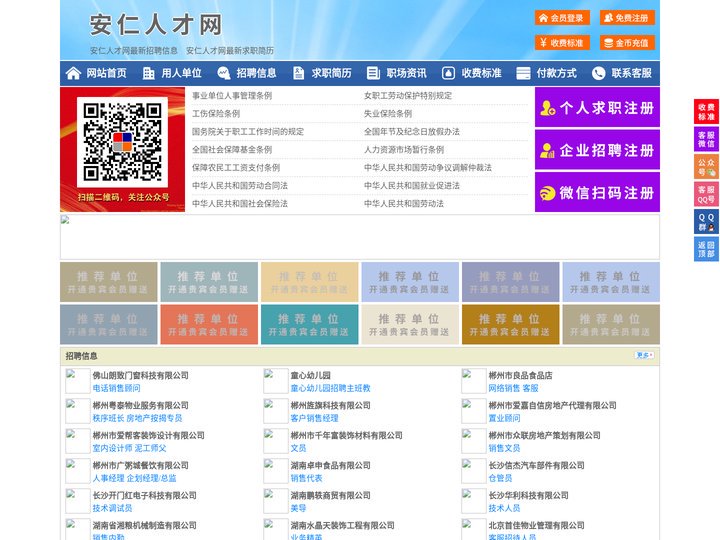Click the QR code image
This screenshot has width=720, height=540.
click(122, 142)
